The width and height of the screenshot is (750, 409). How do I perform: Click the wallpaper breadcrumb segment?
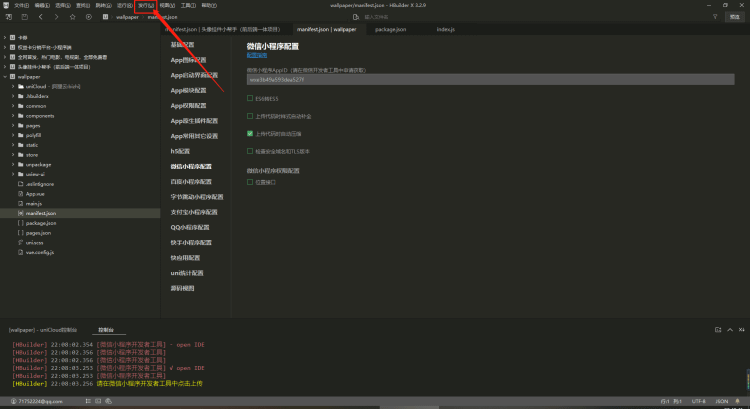click(127, 17)
